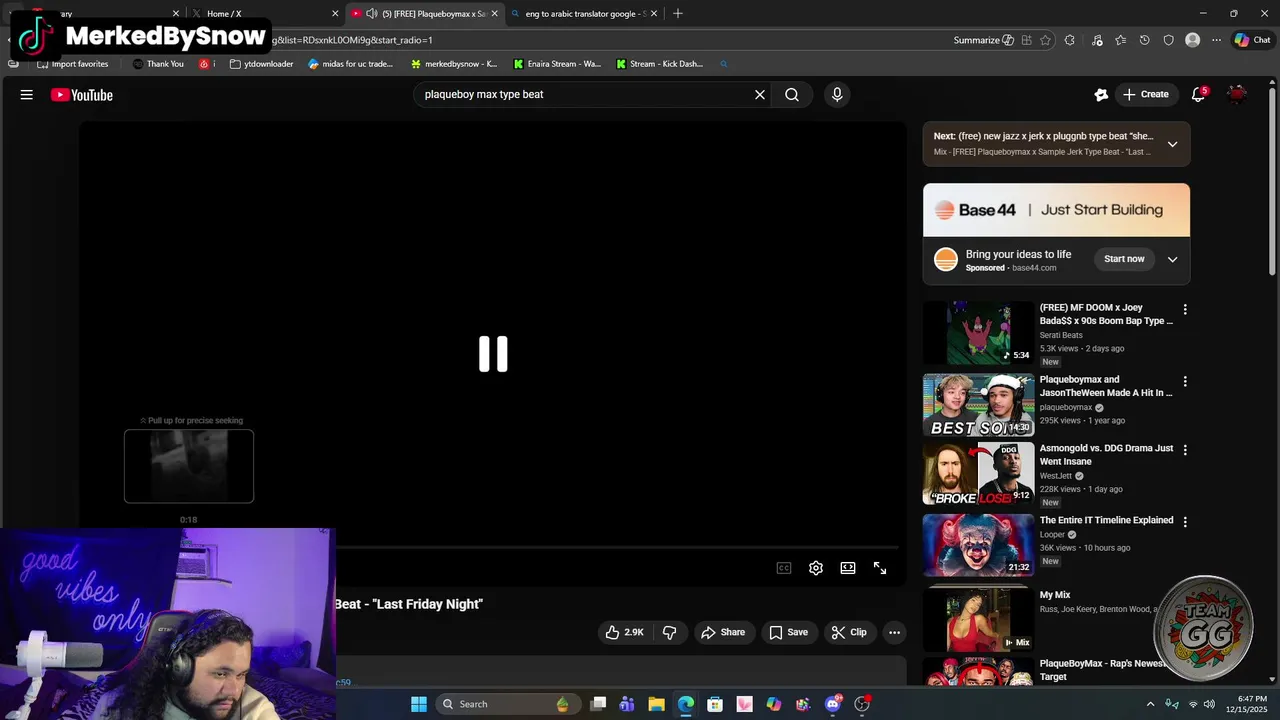
Task: Open Edge settings and more menu
Action: tap(1216, 40)
